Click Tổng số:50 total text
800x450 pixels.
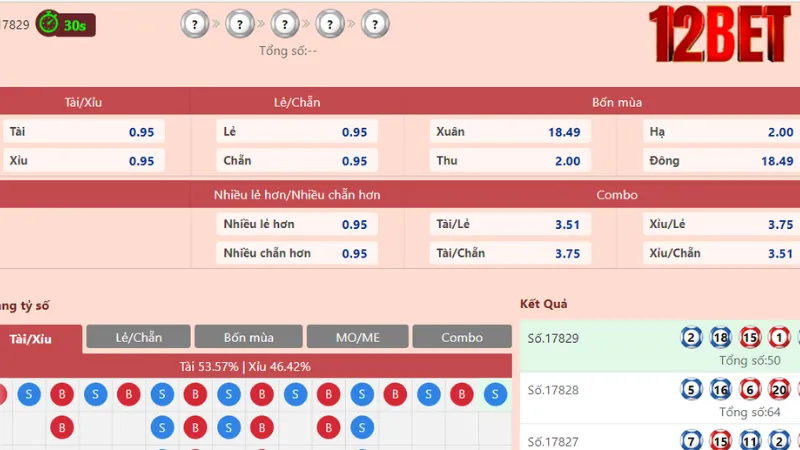pyautogui.click(x=749, y=360)
